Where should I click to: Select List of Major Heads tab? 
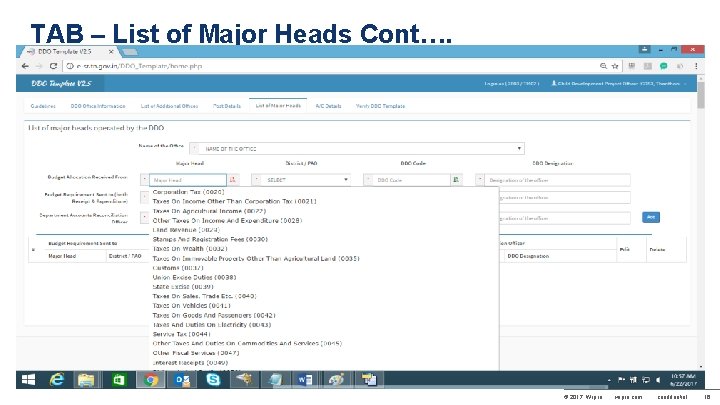pyautogui.click(x=278, y=106)
